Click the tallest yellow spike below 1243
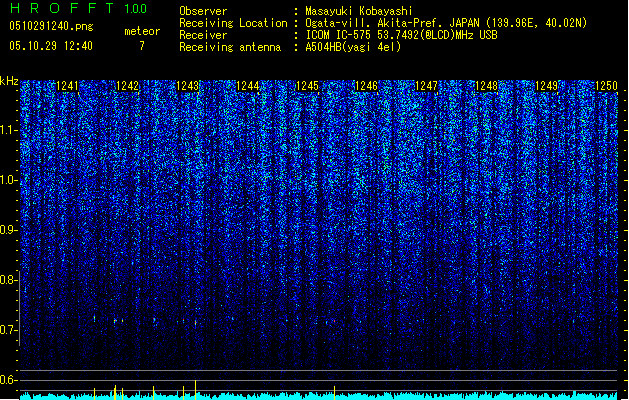The width and height of the screenshot is (629, 400). pyautogui.click(x=195, y=390)
